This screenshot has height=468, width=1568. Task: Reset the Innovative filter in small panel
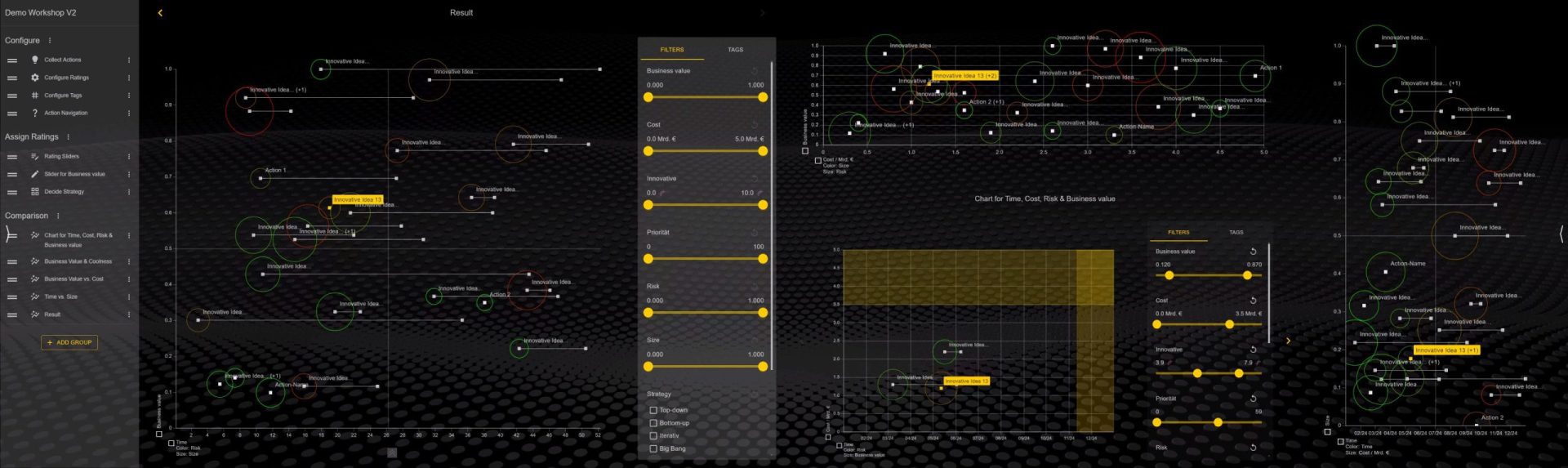pyautogui.click(x=1253, y=350)
